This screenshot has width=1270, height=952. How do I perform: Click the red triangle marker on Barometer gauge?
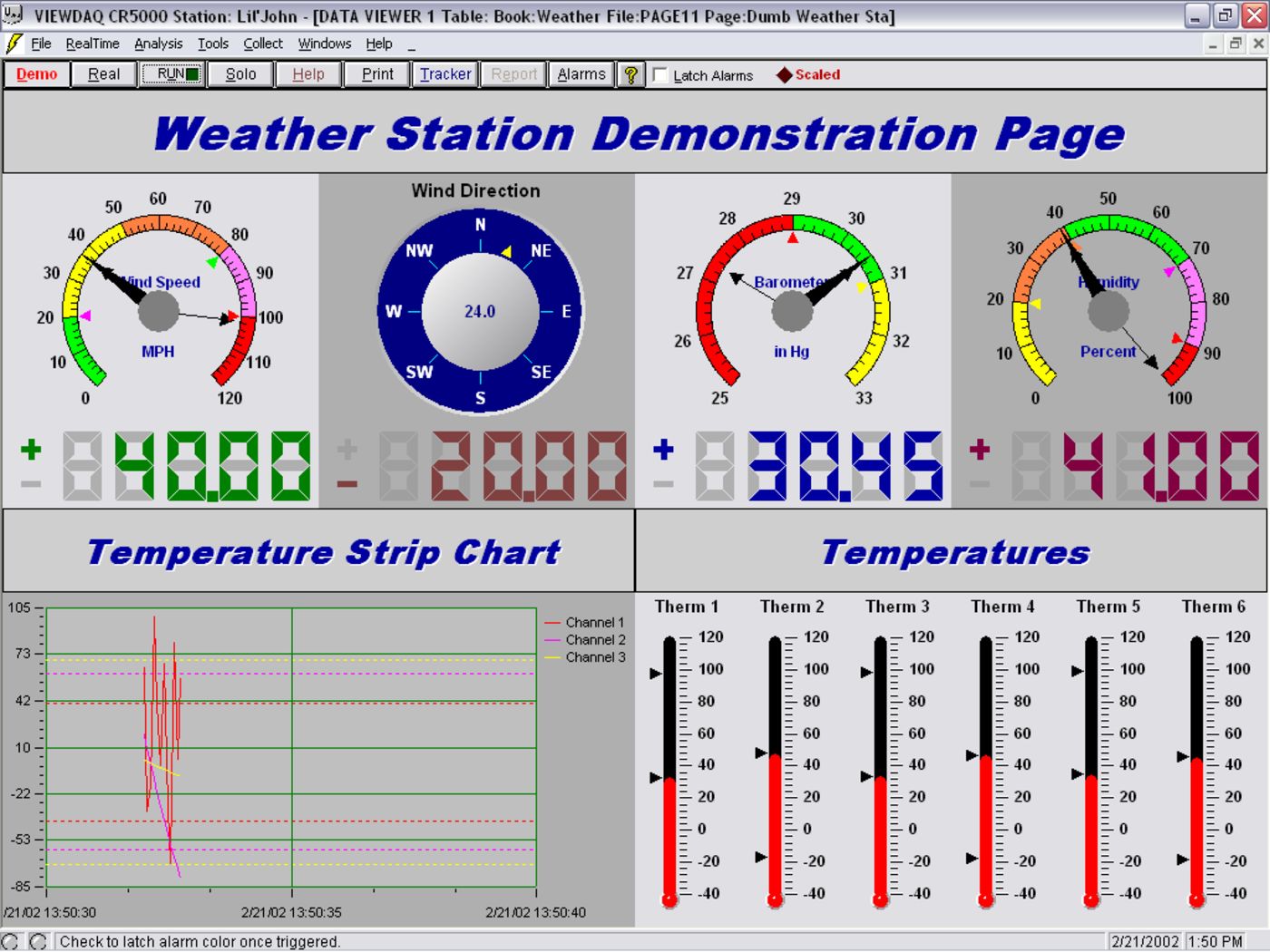click(x=793, y=238)
